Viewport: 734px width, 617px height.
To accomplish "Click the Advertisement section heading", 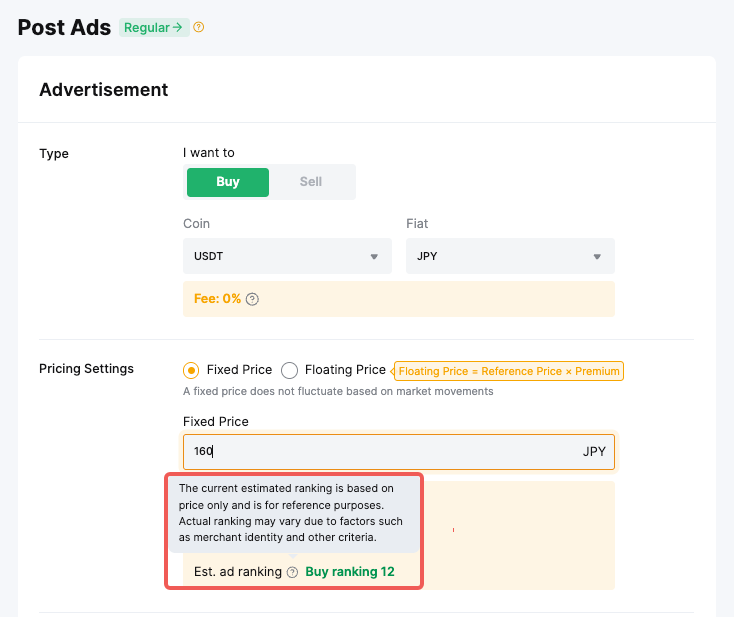I will pos(104,90).
